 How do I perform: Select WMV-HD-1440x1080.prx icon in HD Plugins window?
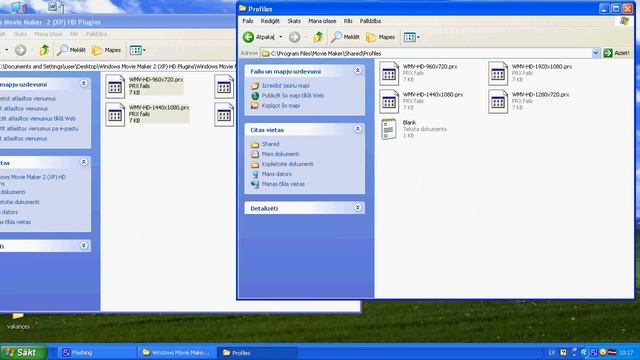(x=115, y=115)
